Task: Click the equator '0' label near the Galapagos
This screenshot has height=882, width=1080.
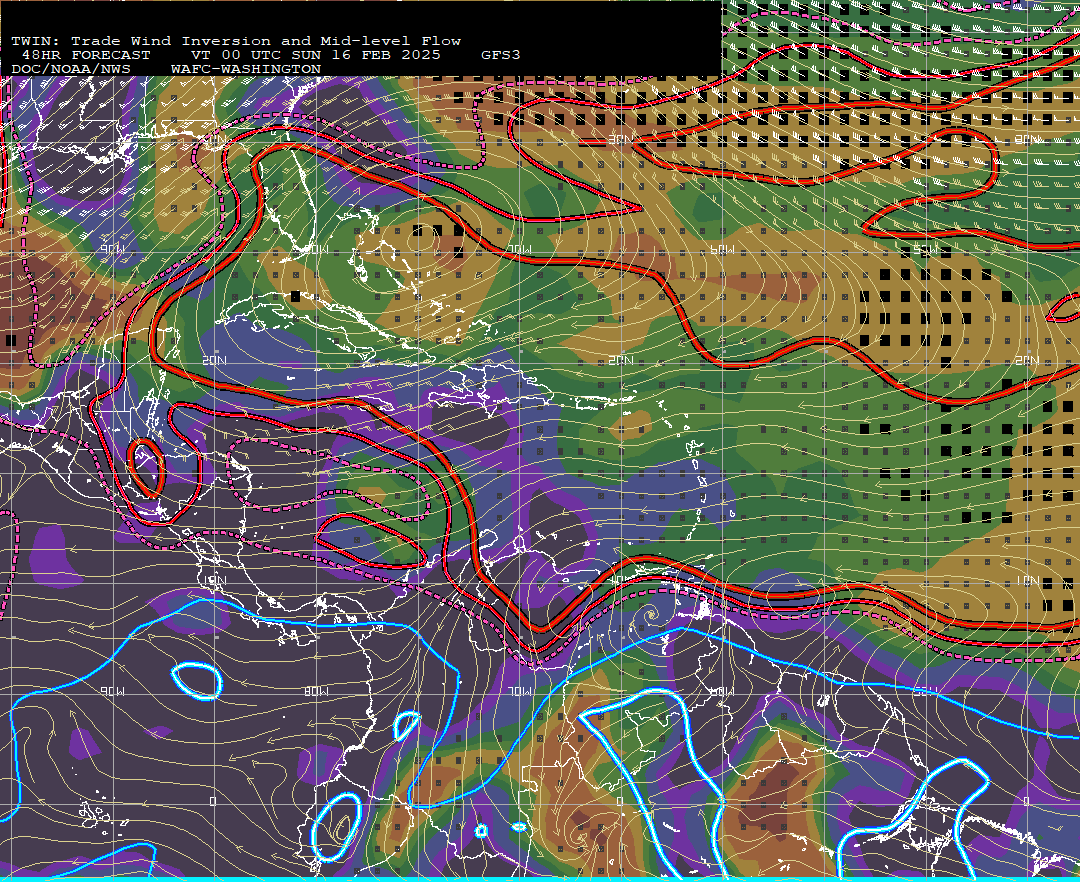Action: click(x=213, y=801)
